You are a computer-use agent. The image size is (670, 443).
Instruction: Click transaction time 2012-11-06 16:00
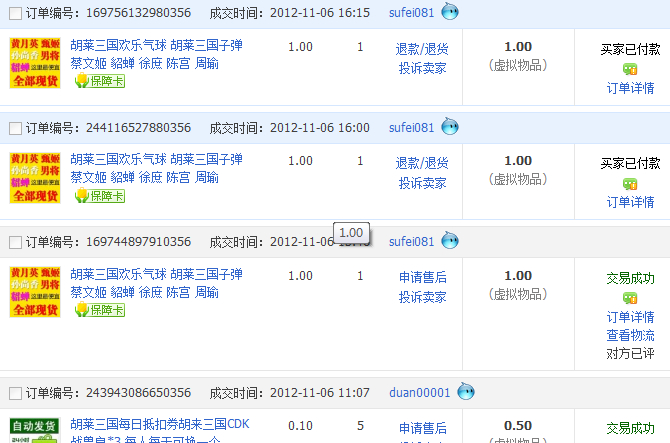point(320,128)
